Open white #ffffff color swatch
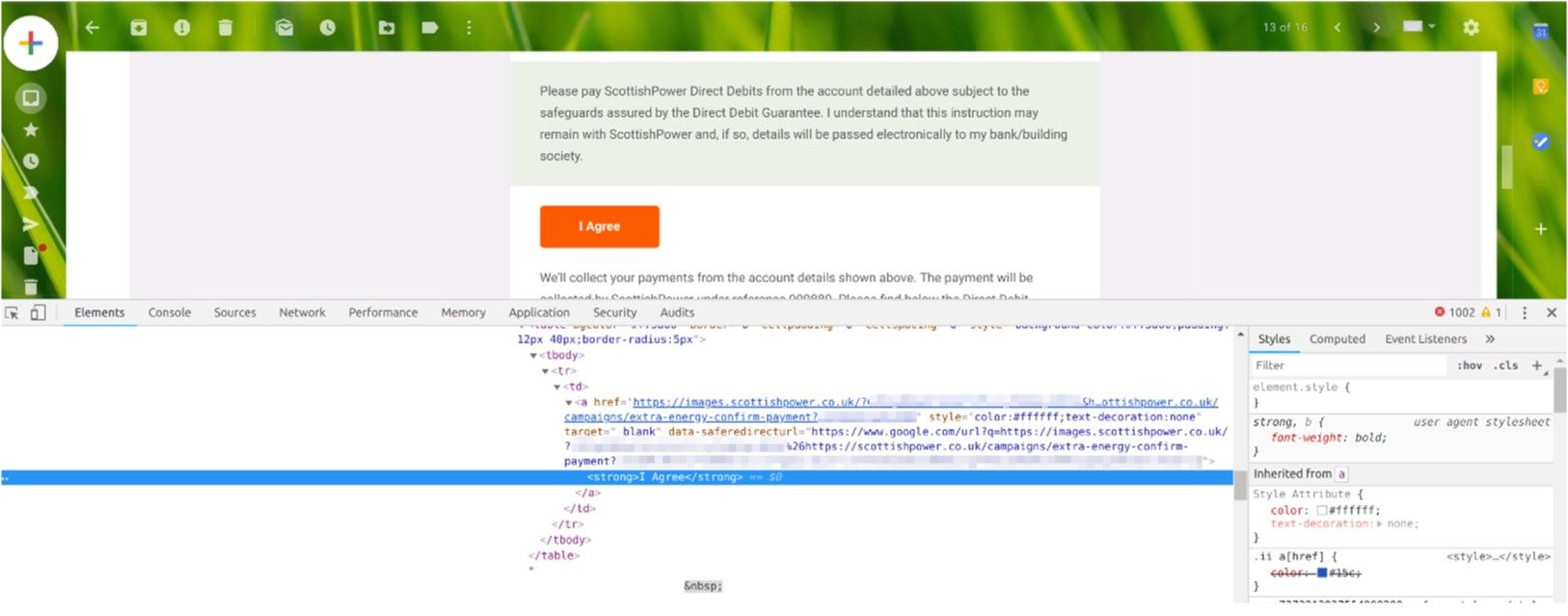This screenshot has height=616, width=1568. pos(1322,511)
